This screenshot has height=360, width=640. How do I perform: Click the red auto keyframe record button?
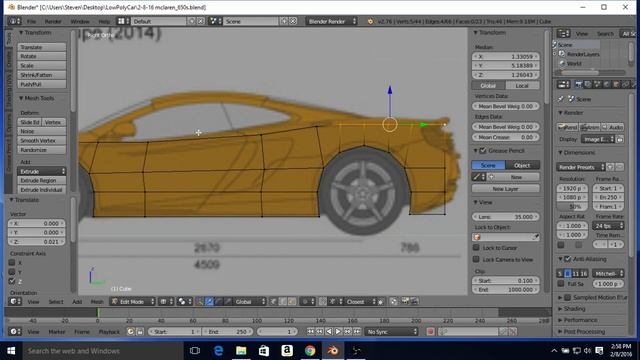pyautogui.click(x=430, y=332)
